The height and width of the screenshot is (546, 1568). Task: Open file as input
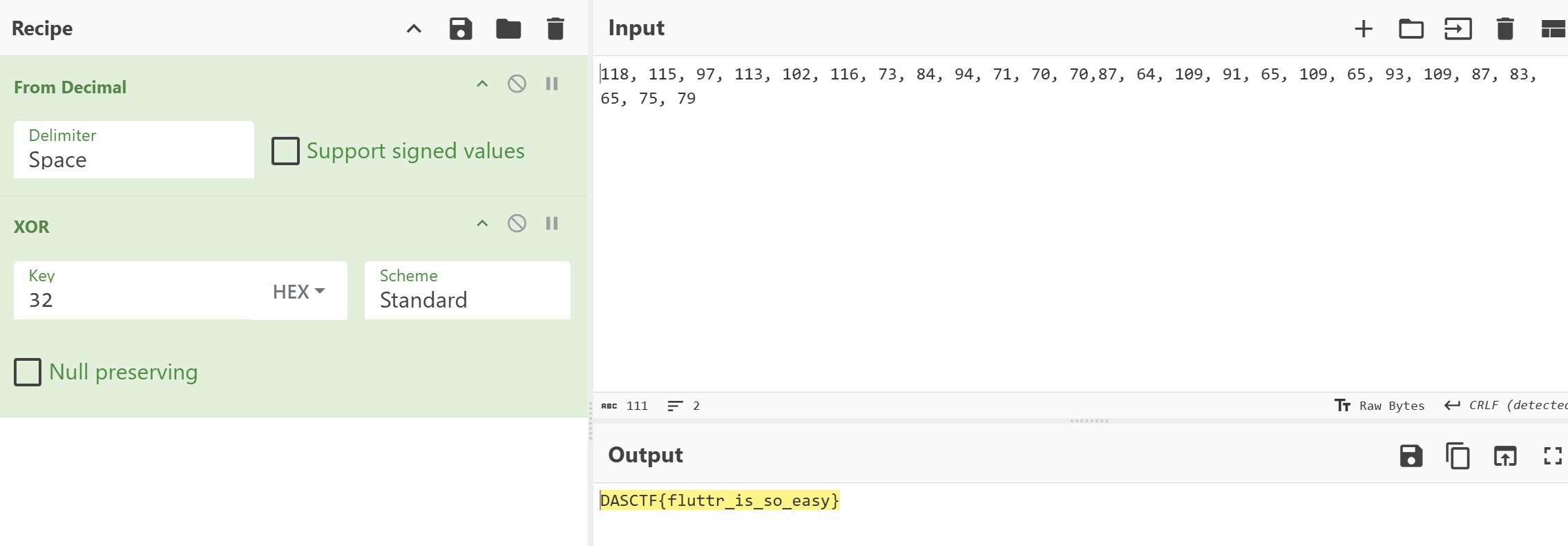click(x=1457, y=29)
